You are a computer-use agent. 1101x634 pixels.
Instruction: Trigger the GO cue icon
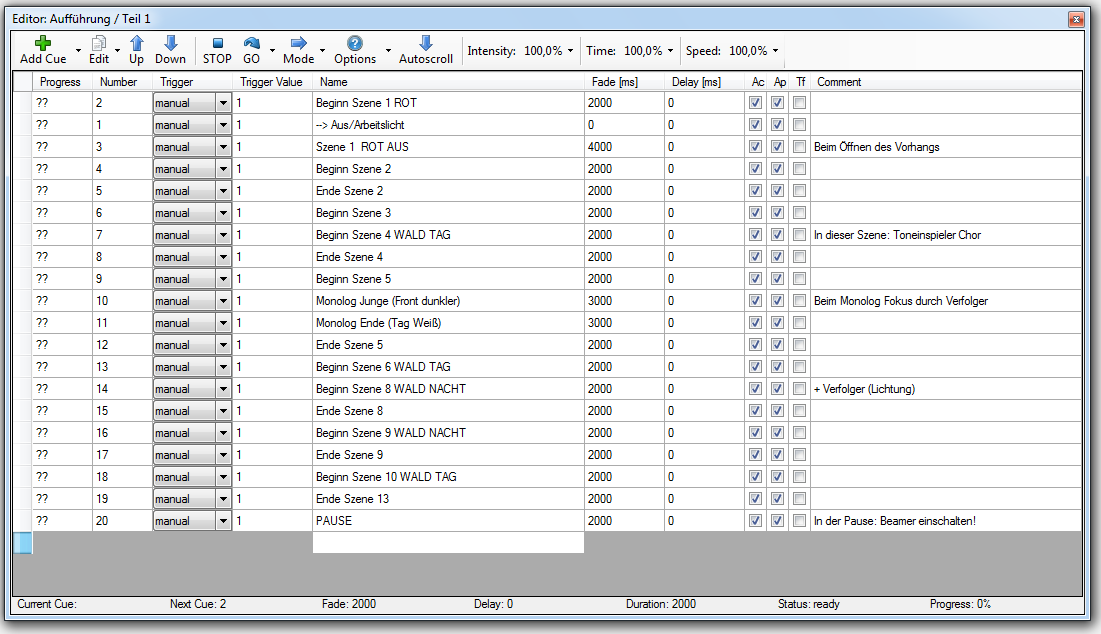coord(251,43)
